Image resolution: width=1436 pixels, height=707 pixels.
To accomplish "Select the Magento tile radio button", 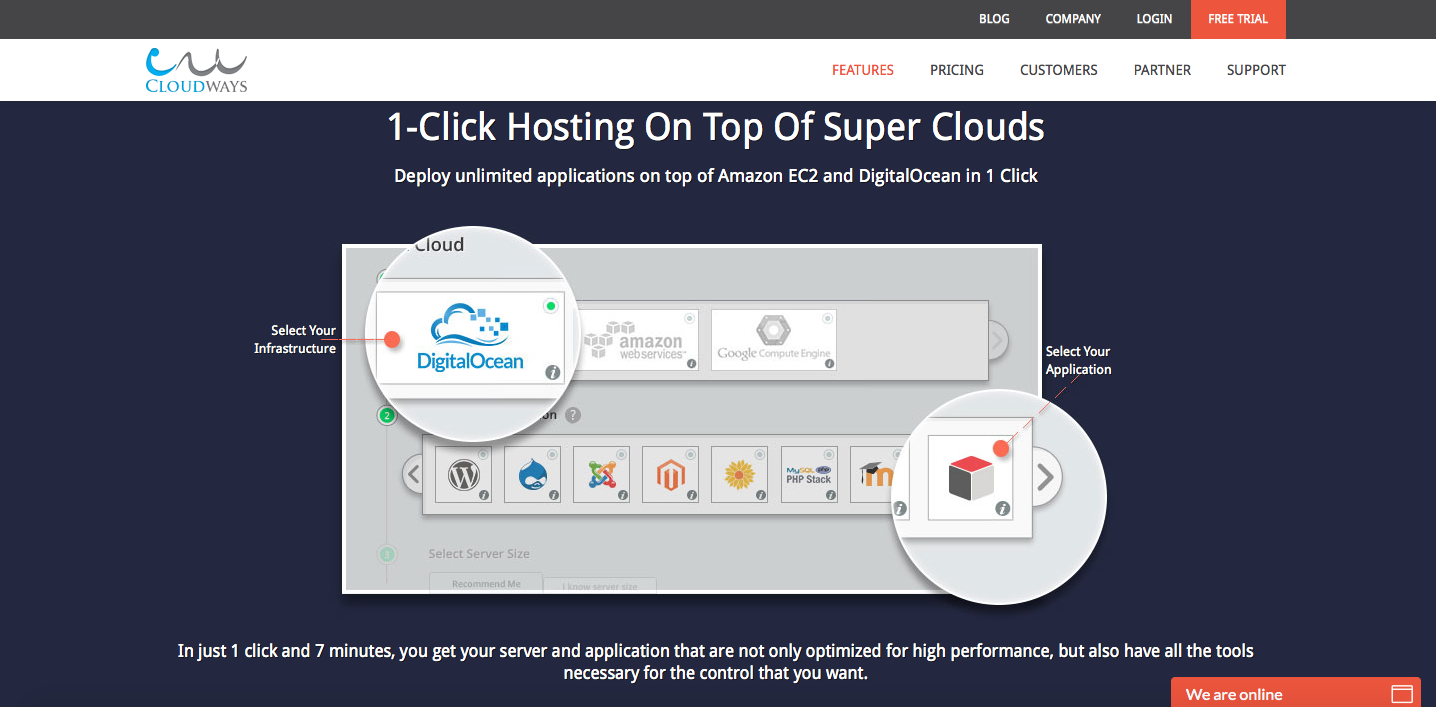I will 690,454.
